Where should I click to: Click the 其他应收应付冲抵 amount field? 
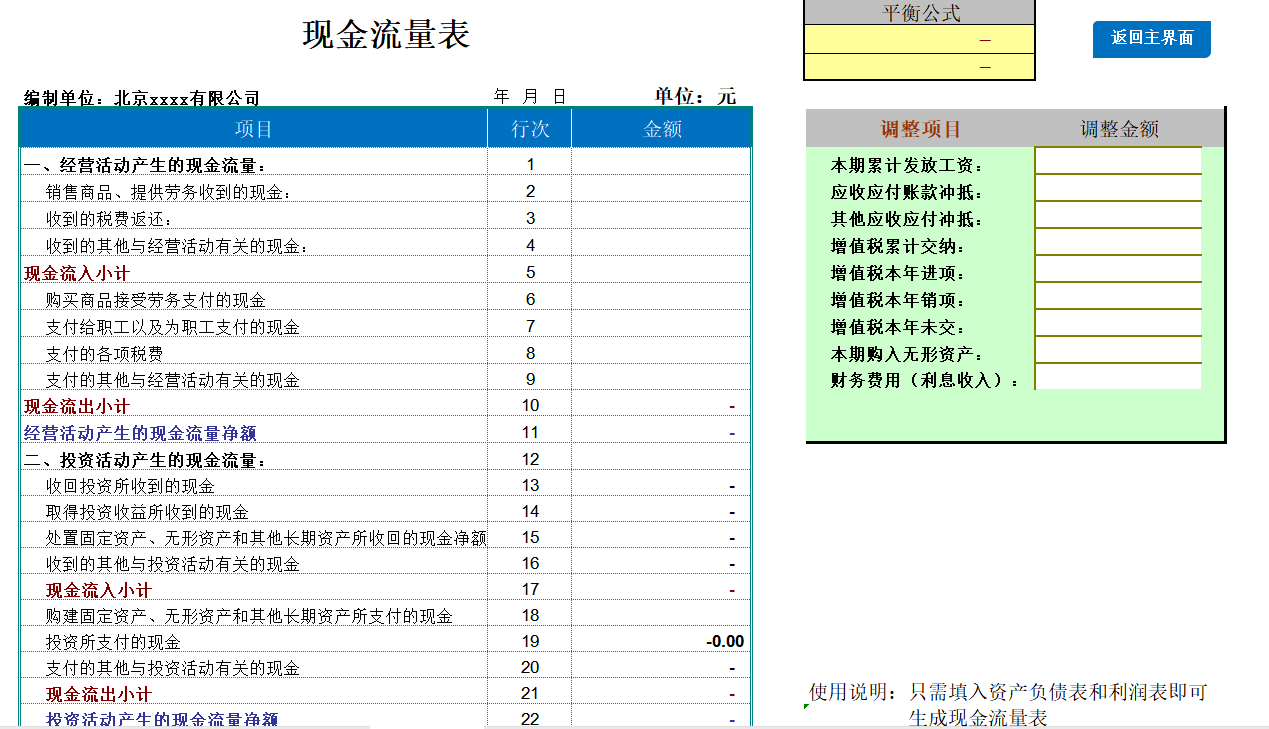pyautogui.click(x=1117, y=214)
